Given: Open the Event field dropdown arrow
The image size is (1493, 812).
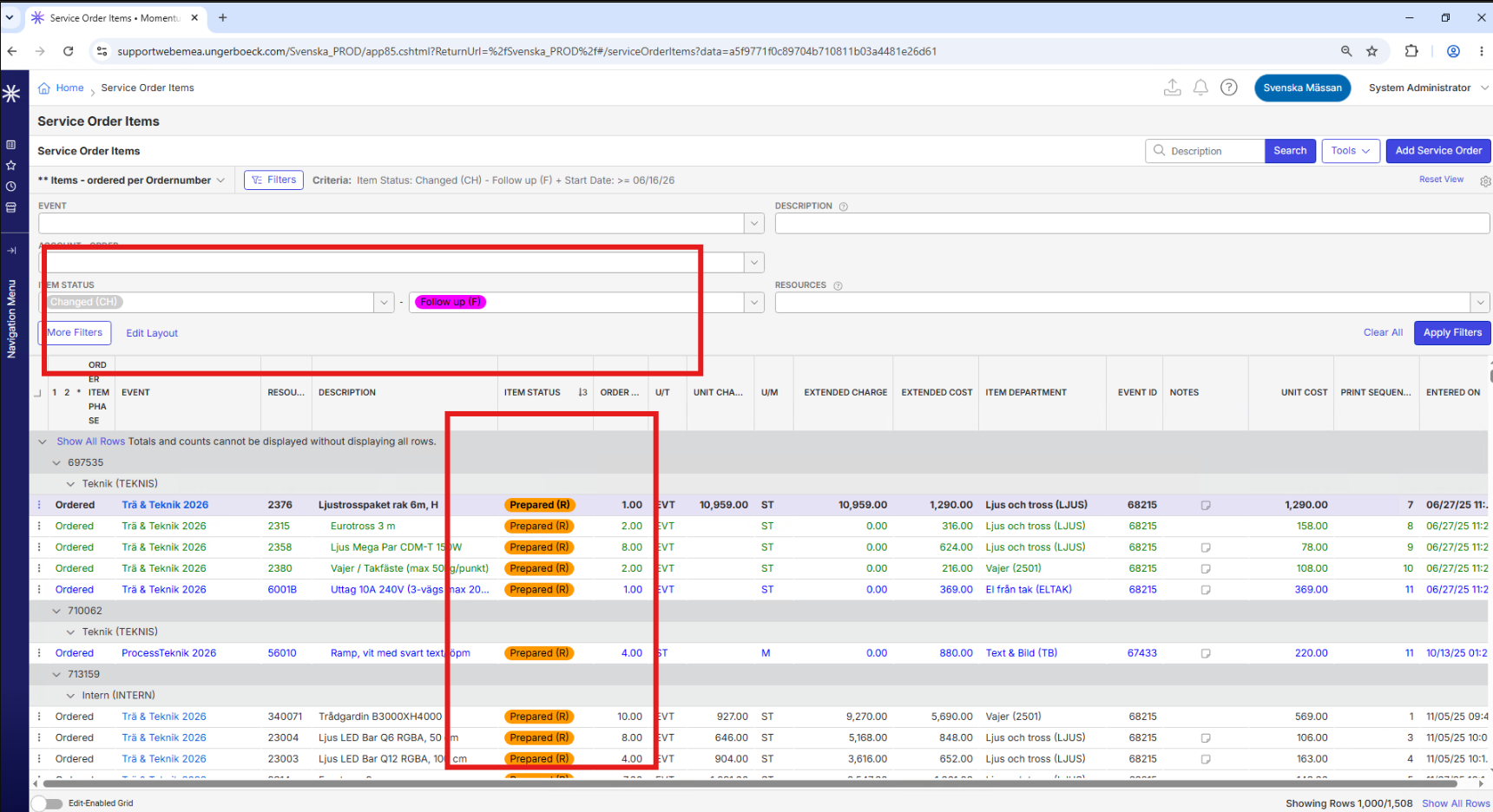Looking at the screenshot, I should pyautogui.click(x=754, y=224).
